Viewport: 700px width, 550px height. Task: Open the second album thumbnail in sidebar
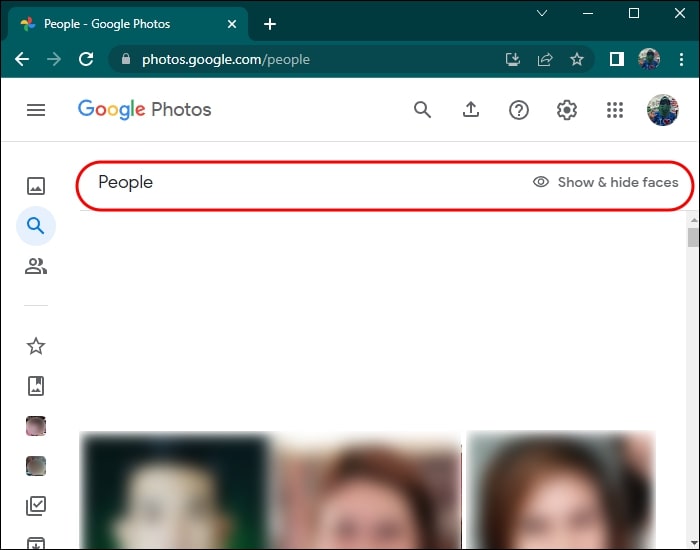[x=36, y=466]
